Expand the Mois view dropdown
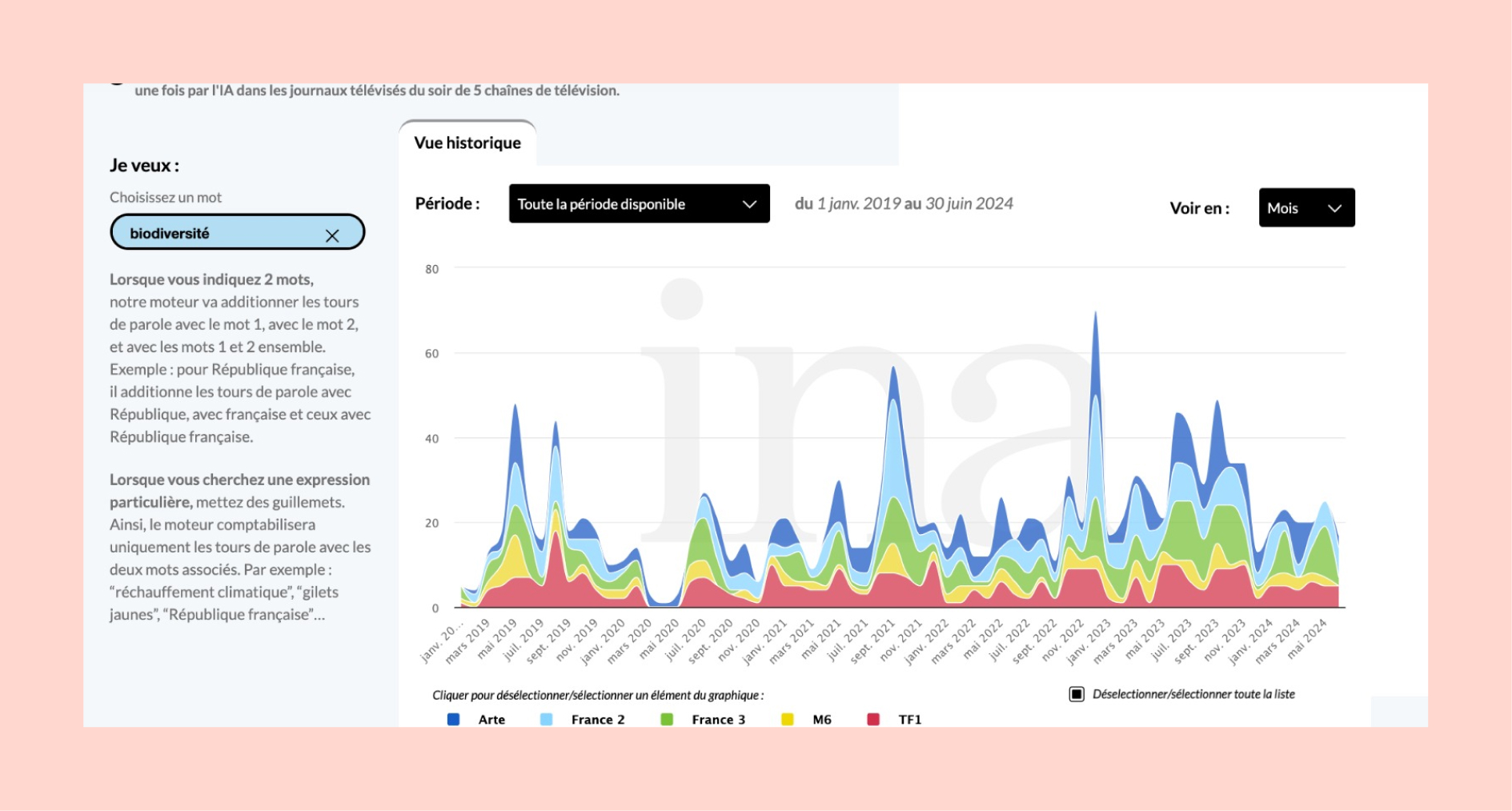Screen dimensions: 1512x811 coord(1305,208)
